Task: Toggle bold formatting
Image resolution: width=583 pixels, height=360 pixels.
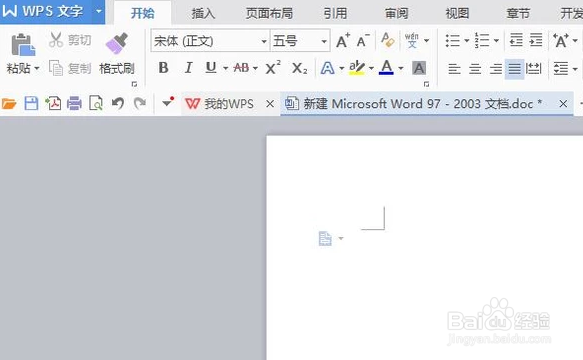Action: (163, 68)
